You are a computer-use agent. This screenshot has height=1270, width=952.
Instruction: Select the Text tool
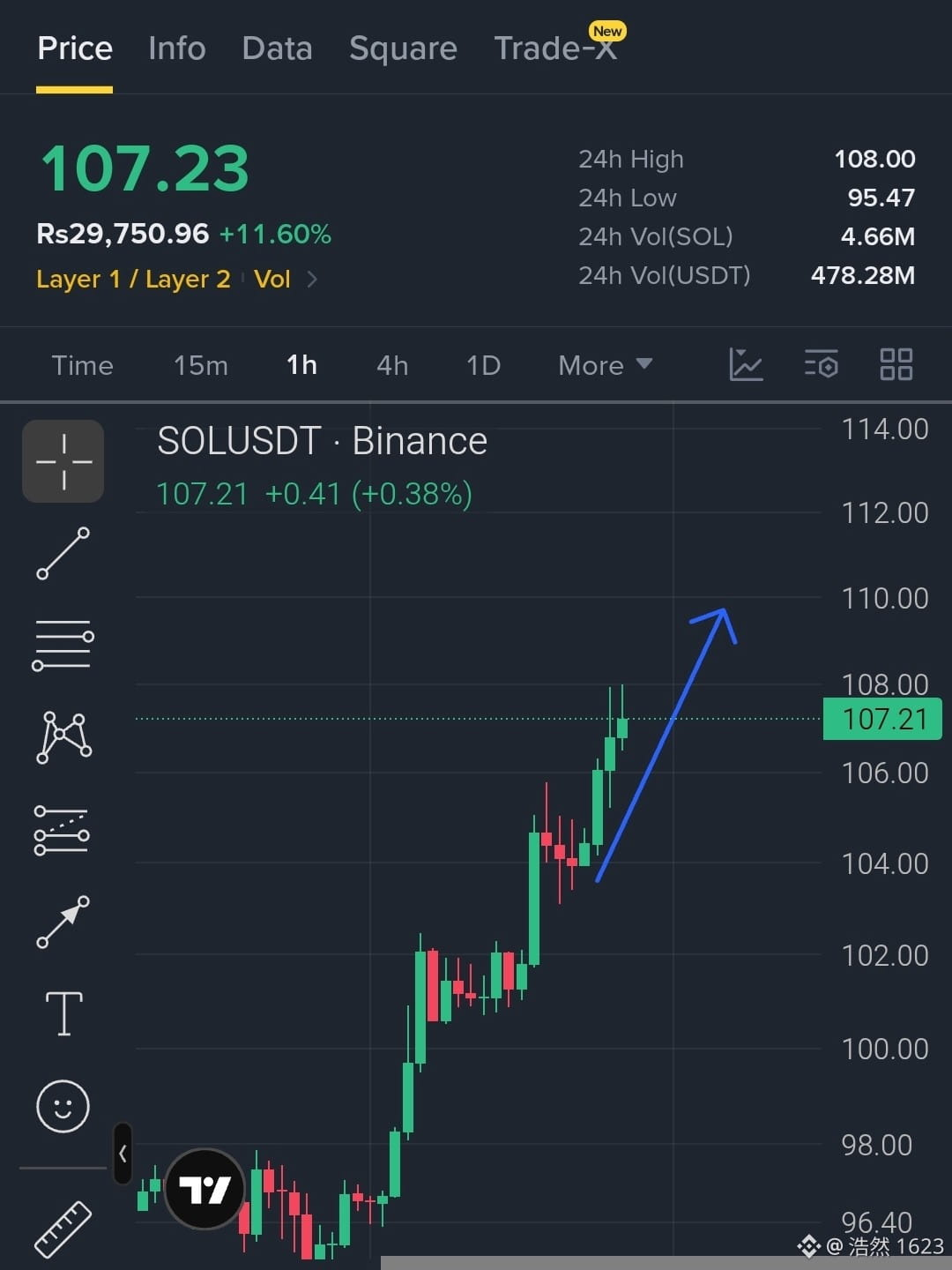tap(63, 1013)
